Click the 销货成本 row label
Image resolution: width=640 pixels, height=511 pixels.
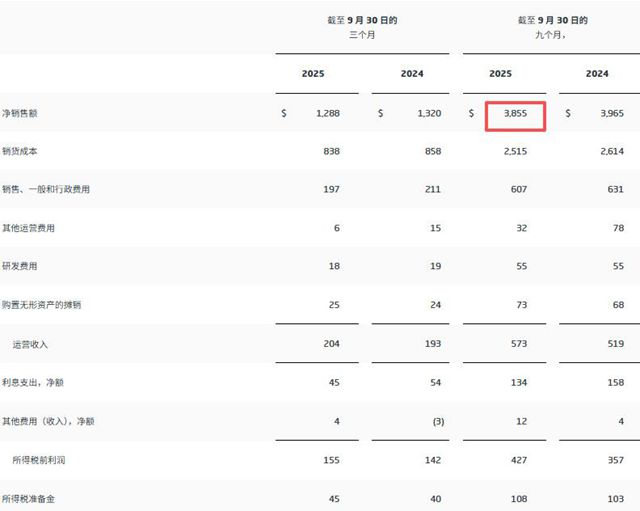(x=22, y=151)
